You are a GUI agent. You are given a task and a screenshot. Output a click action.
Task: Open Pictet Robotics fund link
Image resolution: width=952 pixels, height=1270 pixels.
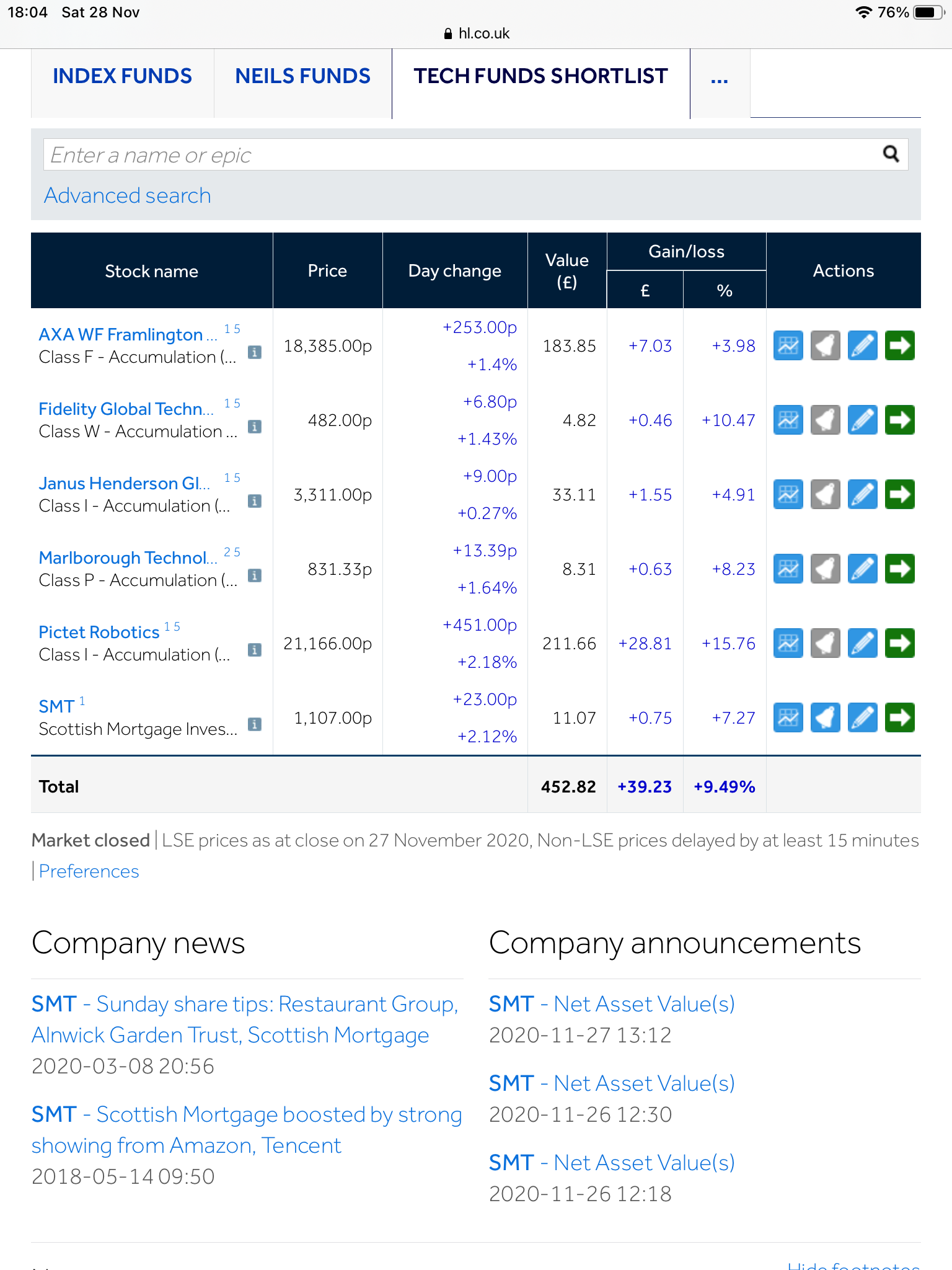point(99,632)
